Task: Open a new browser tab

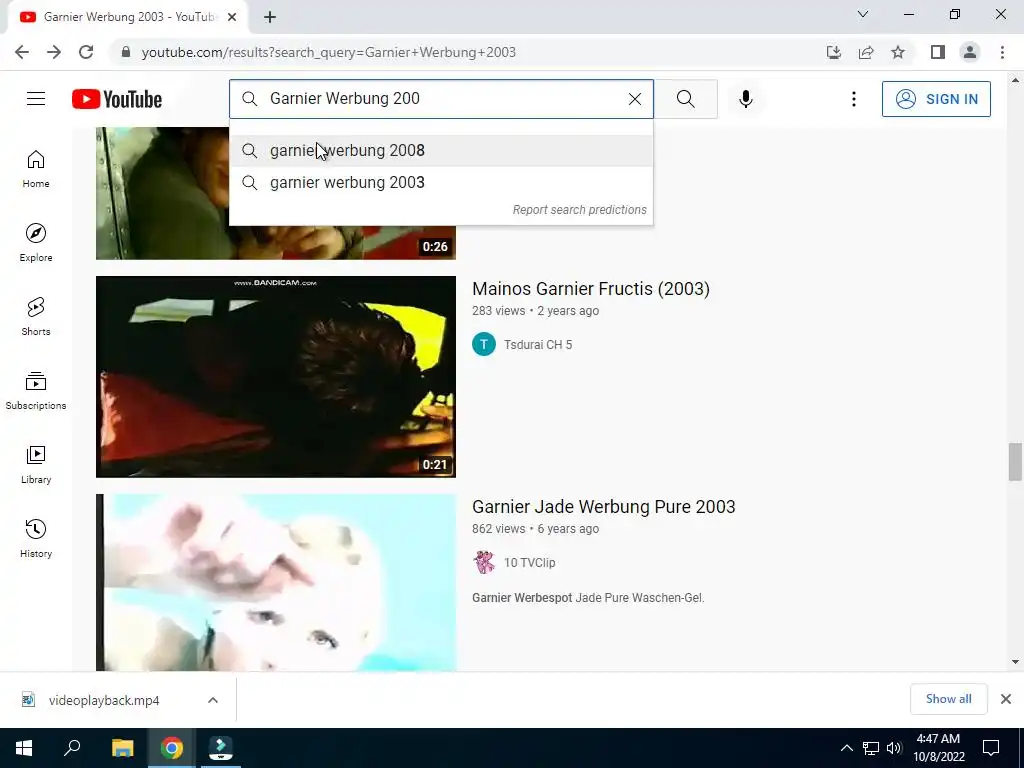Action: [x=270, y=18]
